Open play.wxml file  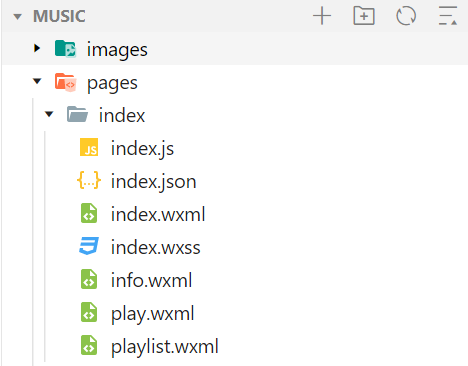tap(153, 314)
